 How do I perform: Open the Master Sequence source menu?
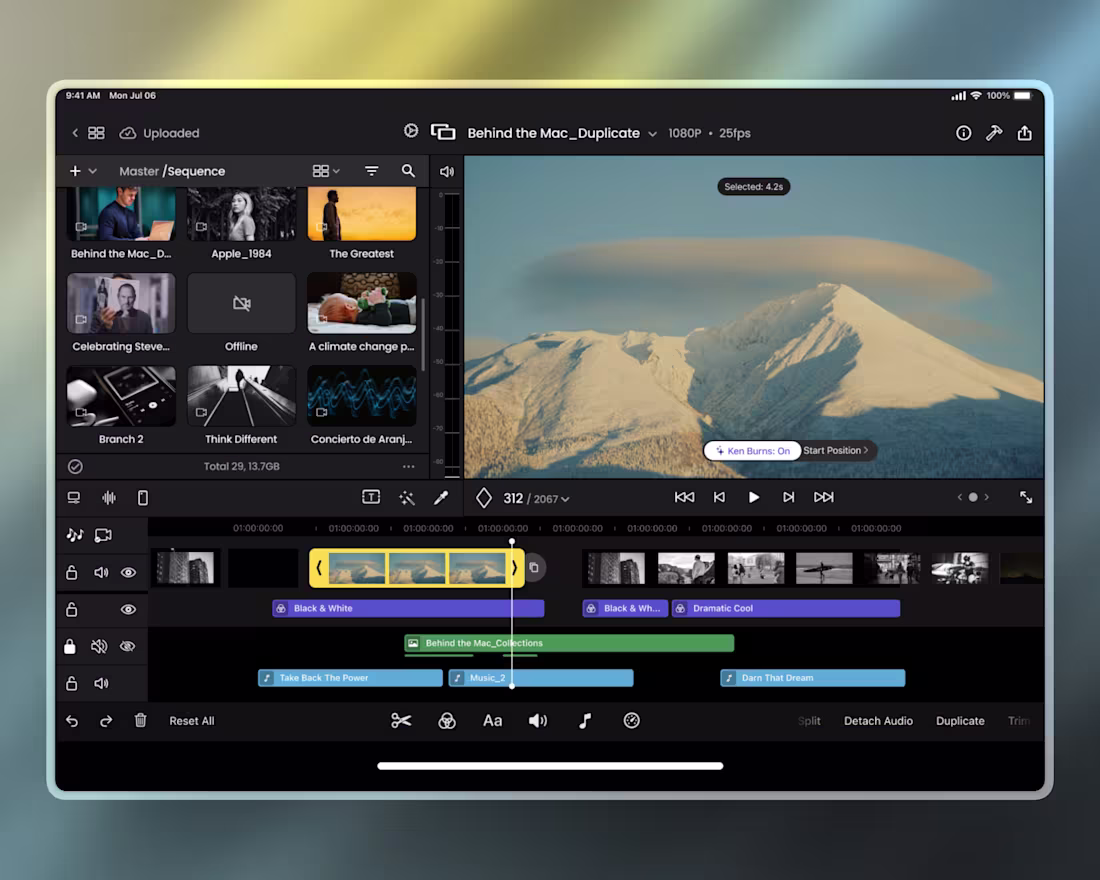tap(172, 171)
